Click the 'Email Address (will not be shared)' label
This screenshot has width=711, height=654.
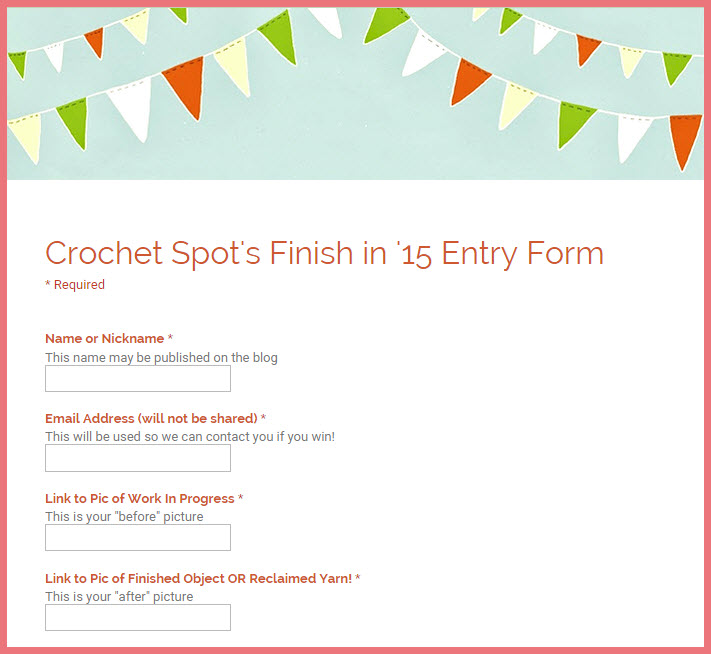151,418
